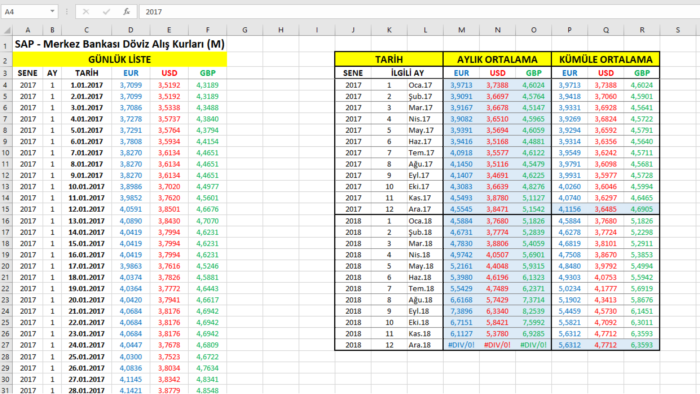The width and height of the screenshot is (700, 394).
Task: Click the yellow TARİH header cell
Action: 389,59
